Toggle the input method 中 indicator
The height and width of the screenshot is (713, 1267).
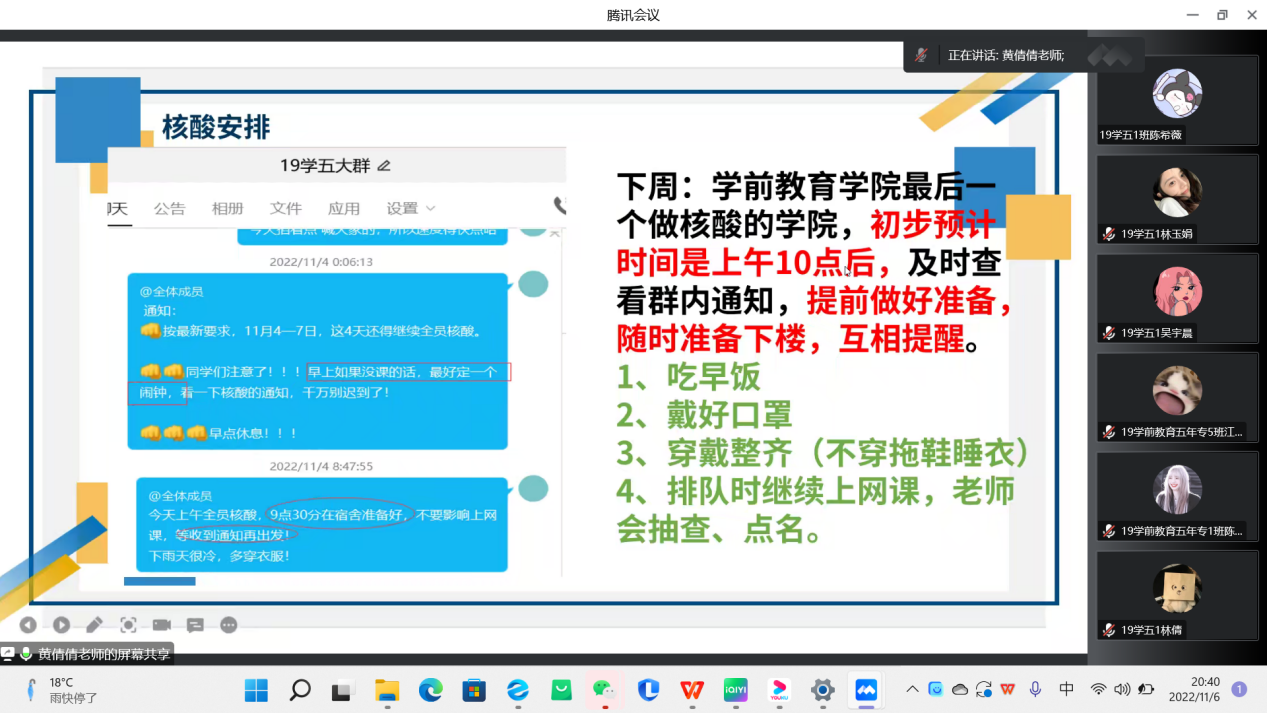1066,689
